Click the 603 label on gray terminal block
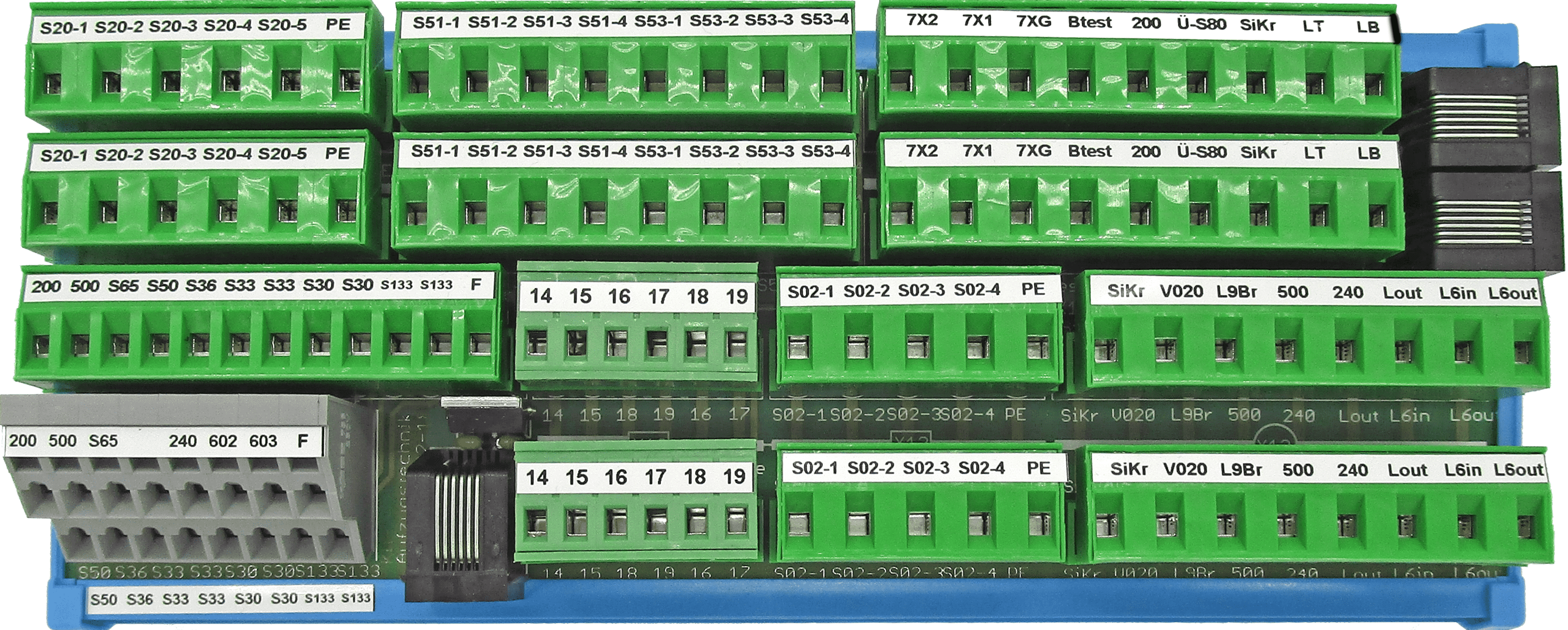 click(x=263, y=441)
